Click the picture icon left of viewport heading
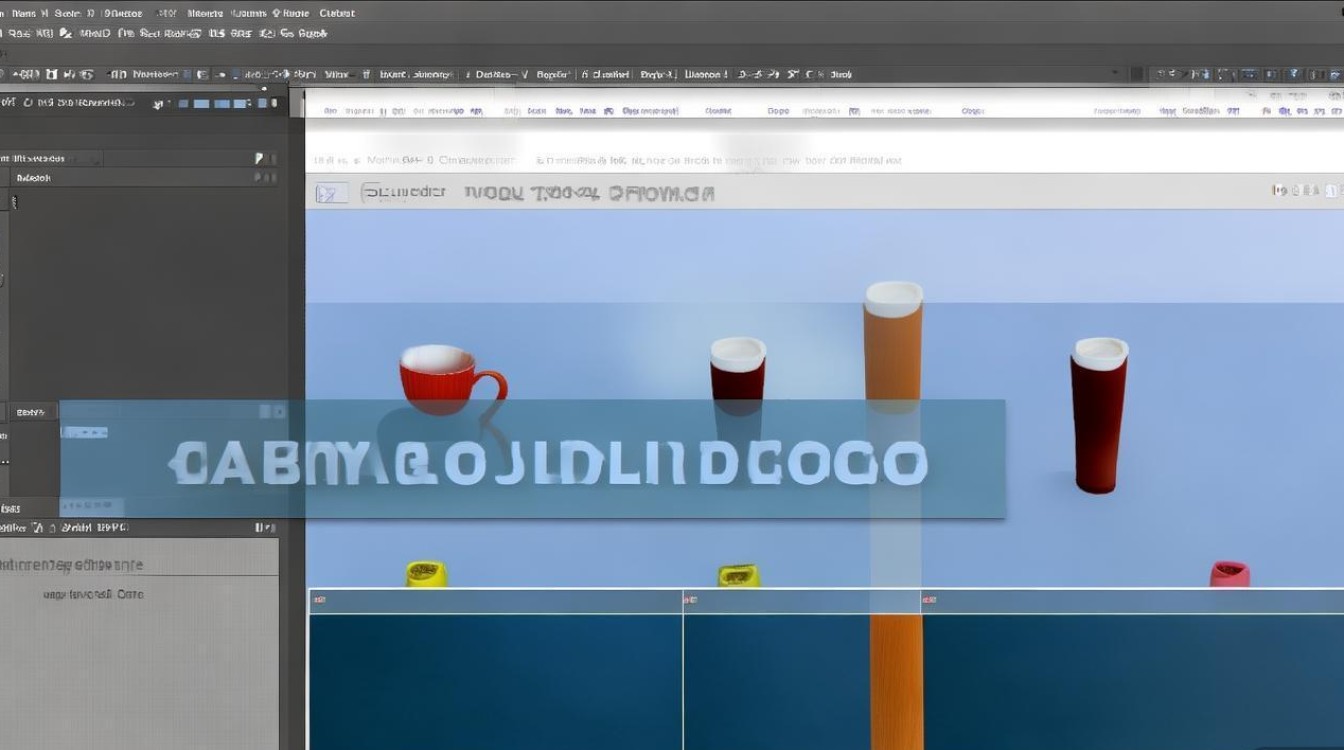Screen dimensions: 1344x750 332,193
